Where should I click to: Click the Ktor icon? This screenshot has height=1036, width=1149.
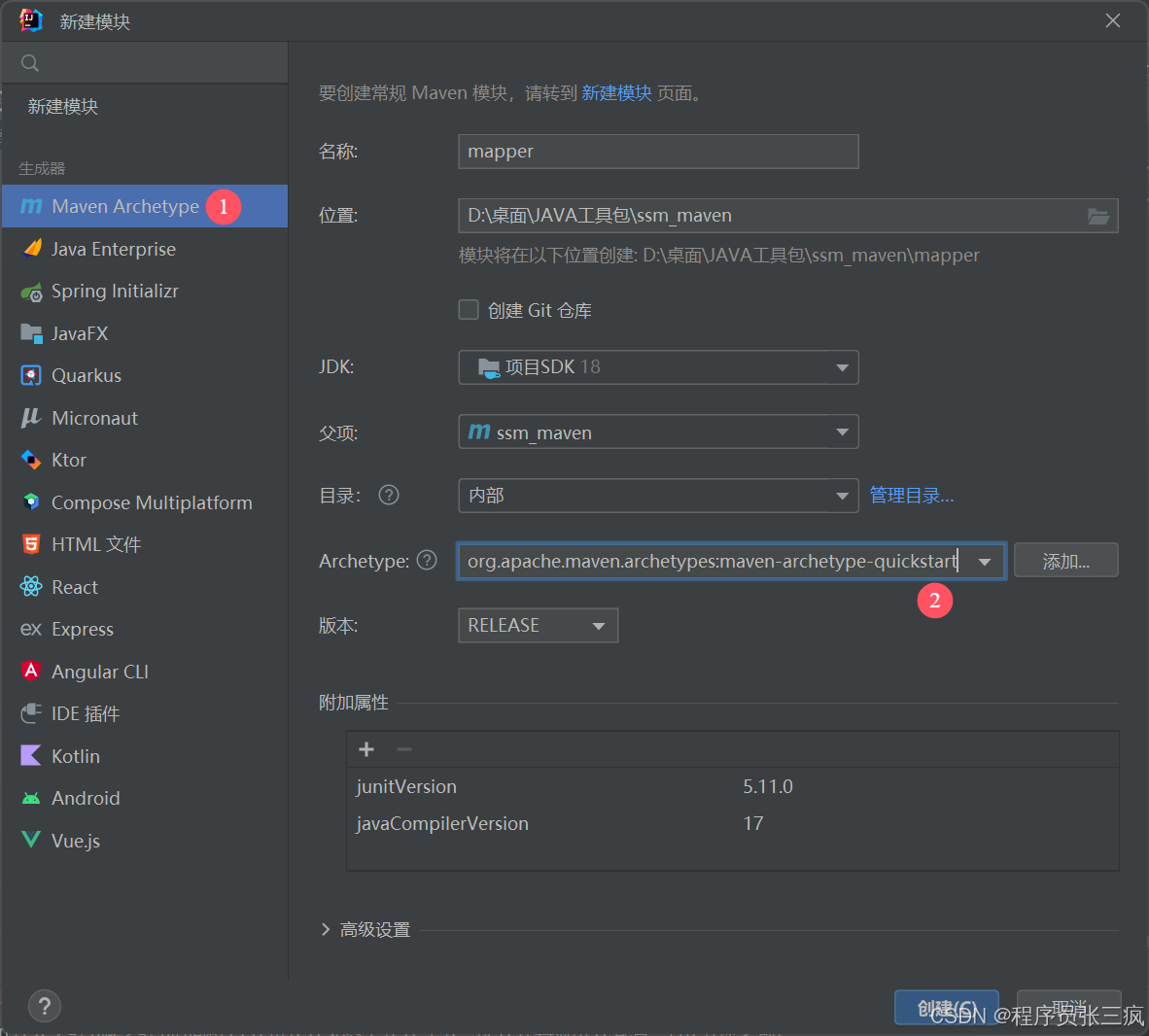pos(31,460)
